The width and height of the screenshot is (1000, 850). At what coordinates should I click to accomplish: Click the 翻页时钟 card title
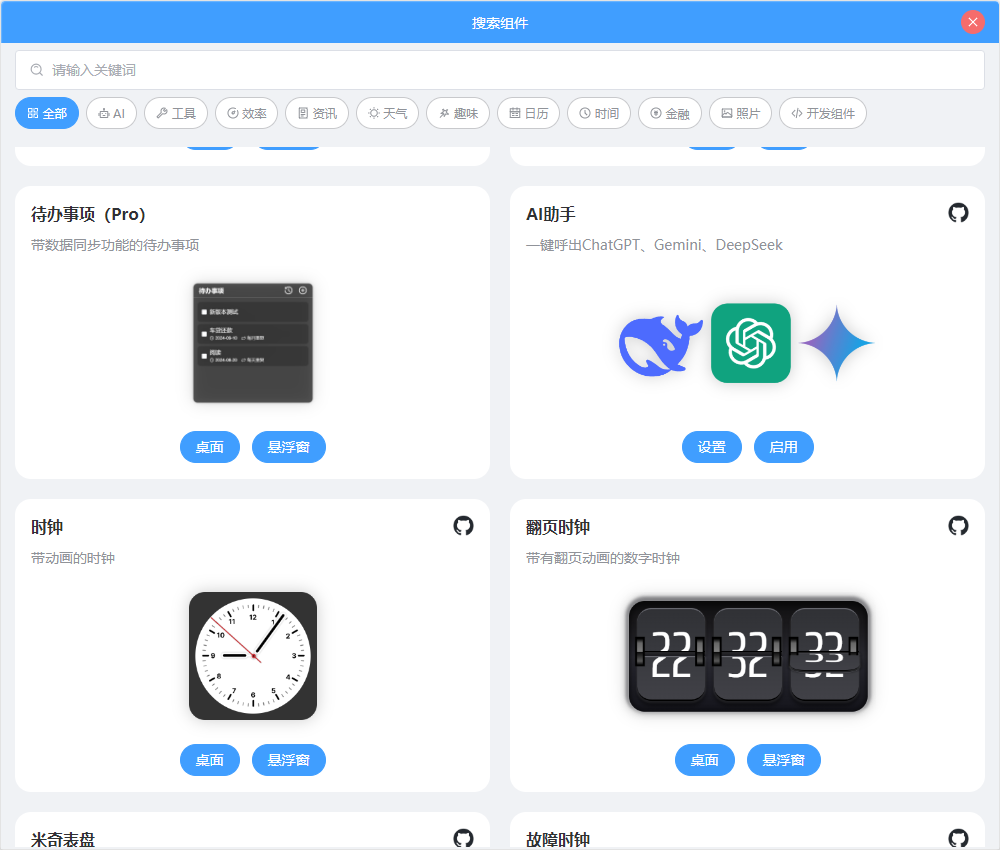(x=557, y=527)
